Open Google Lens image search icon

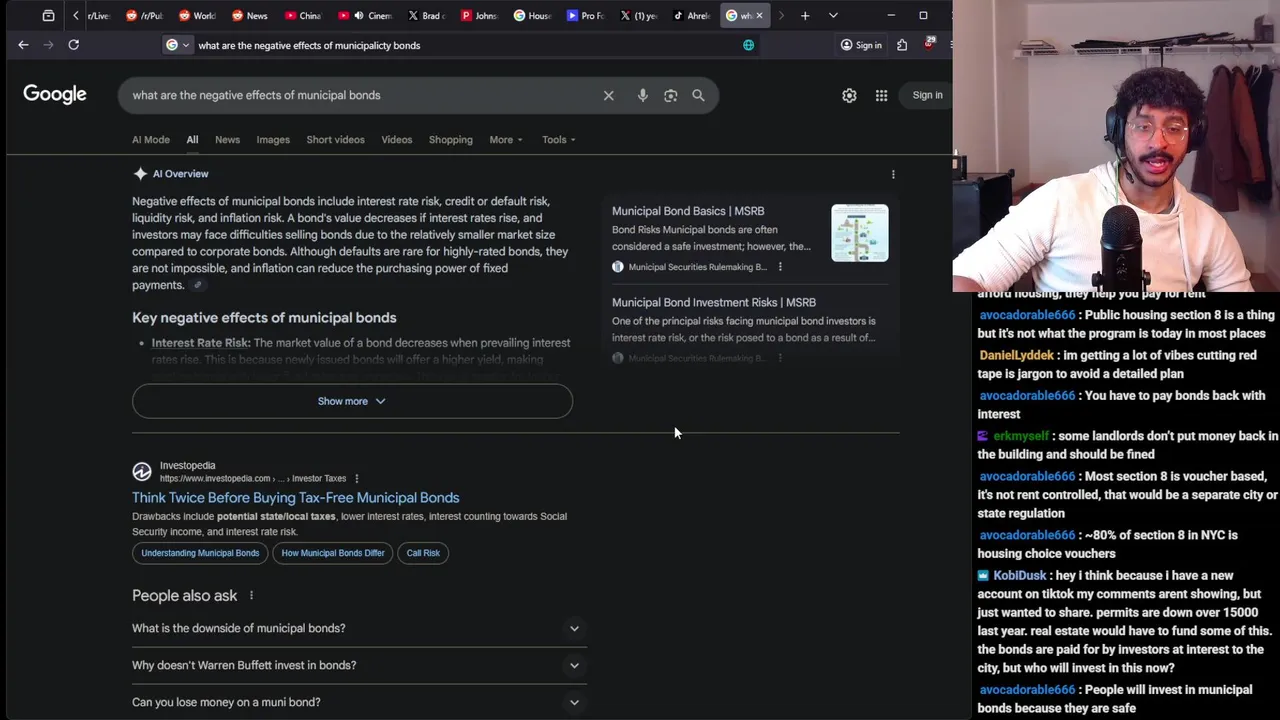(x=670, y=95)
